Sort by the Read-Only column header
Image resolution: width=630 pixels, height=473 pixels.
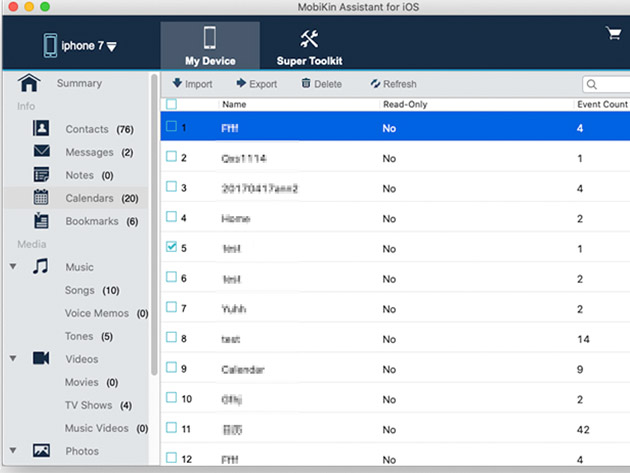click(405, 104)
